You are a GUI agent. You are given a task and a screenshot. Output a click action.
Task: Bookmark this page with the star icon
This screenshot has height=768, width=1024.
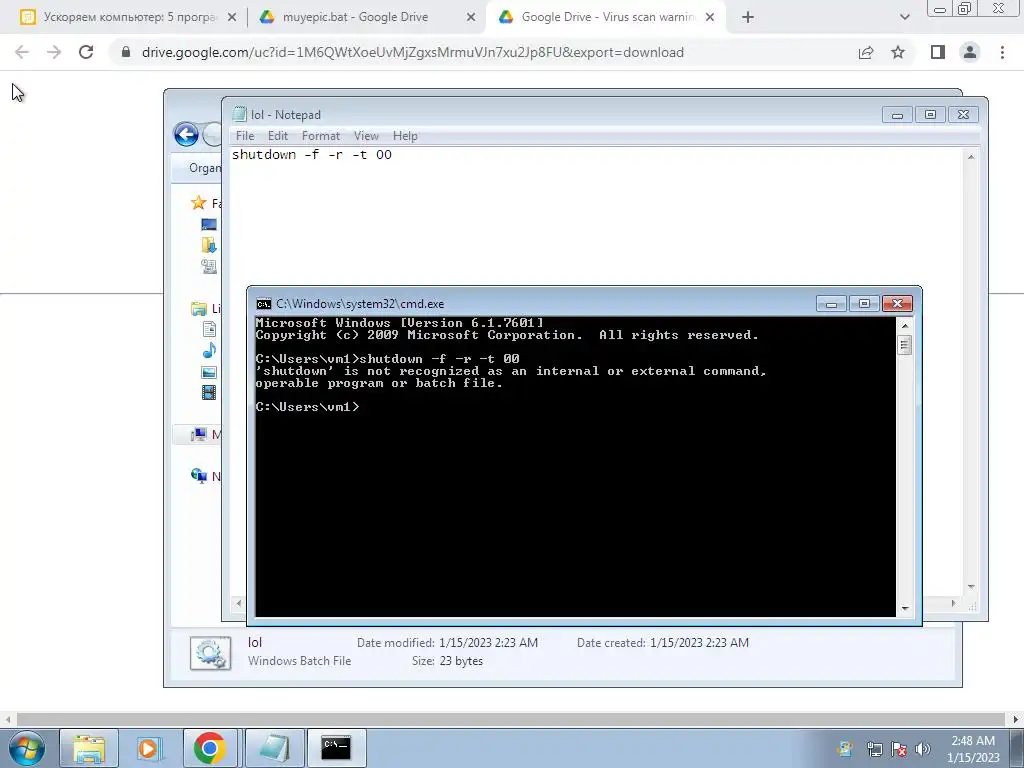coord(898,52)
